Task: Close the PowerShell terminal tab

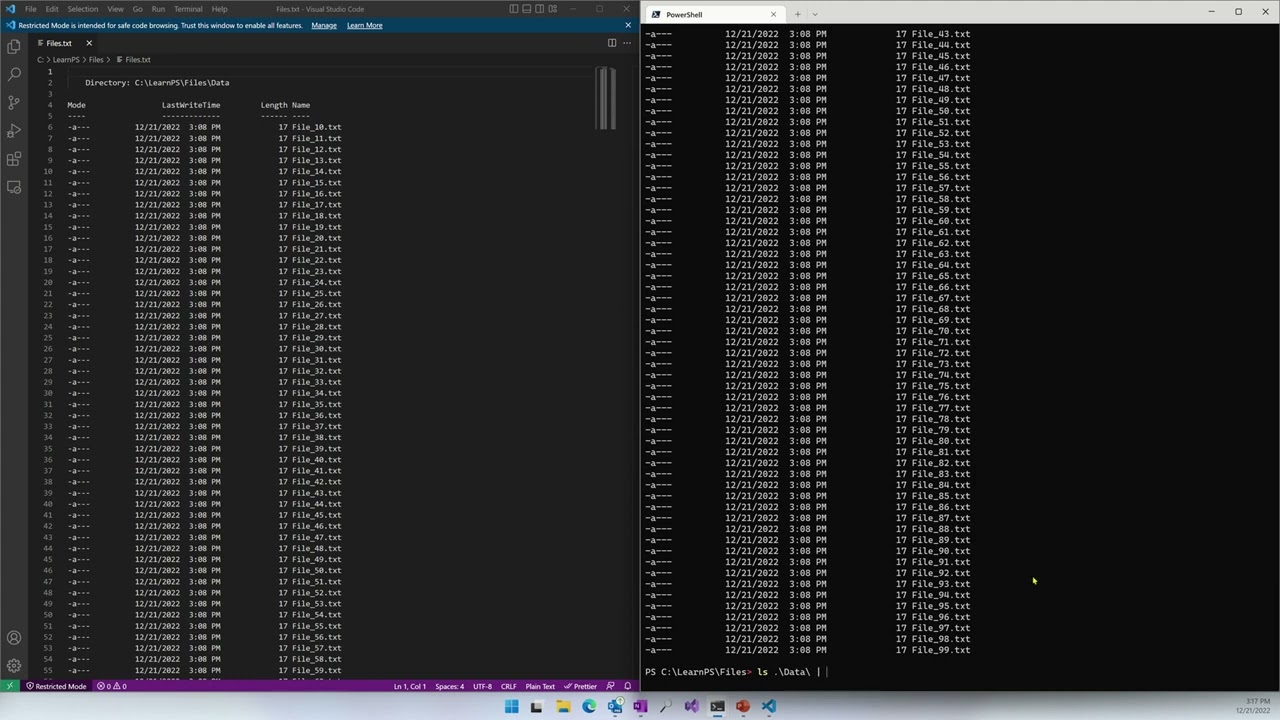Action: click(773, 14)
